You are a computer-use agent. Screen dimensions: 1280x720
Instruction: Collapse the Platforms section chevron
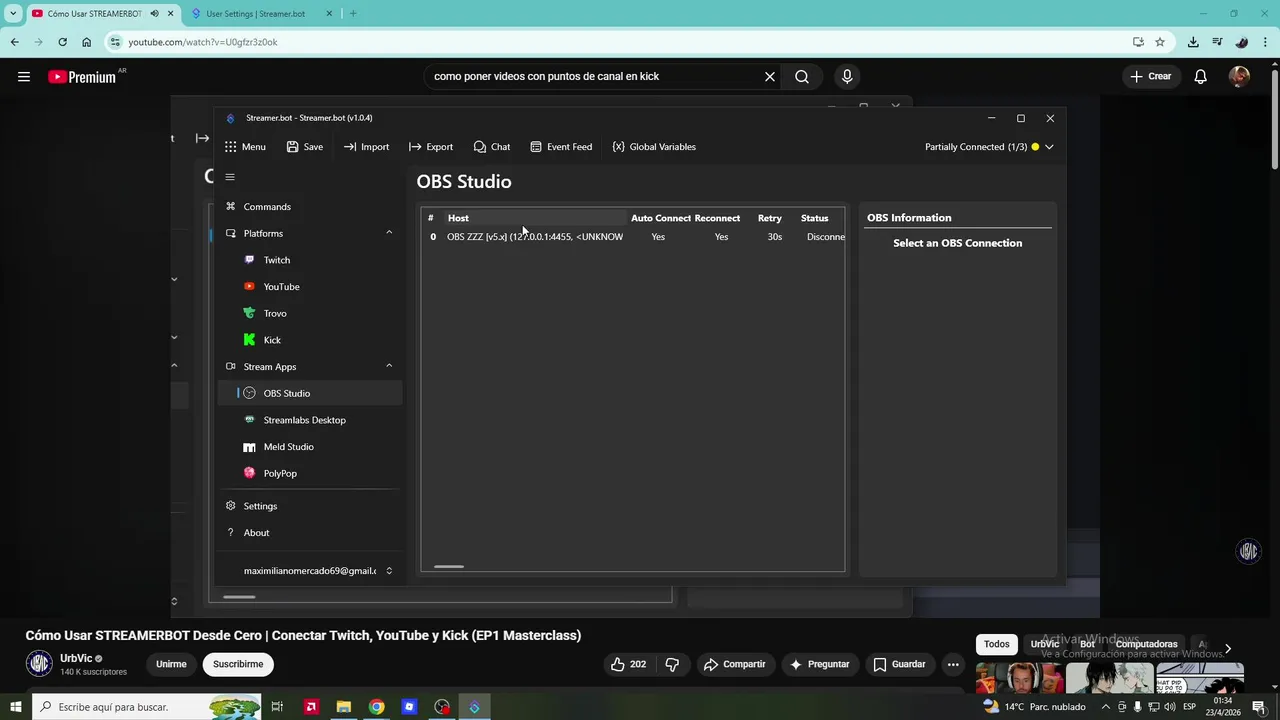point(389,233)
